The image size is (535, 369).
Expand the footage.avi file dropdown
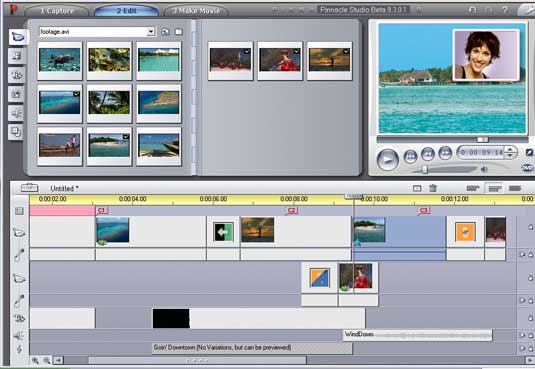(x=150, y=32)
